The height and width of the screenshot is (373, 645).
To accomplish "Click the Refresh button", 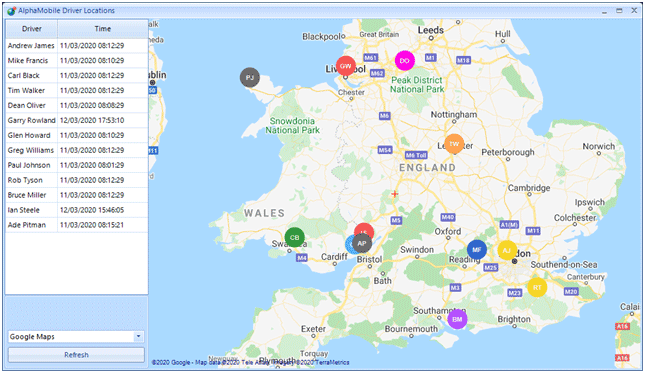I will point(76,355).
